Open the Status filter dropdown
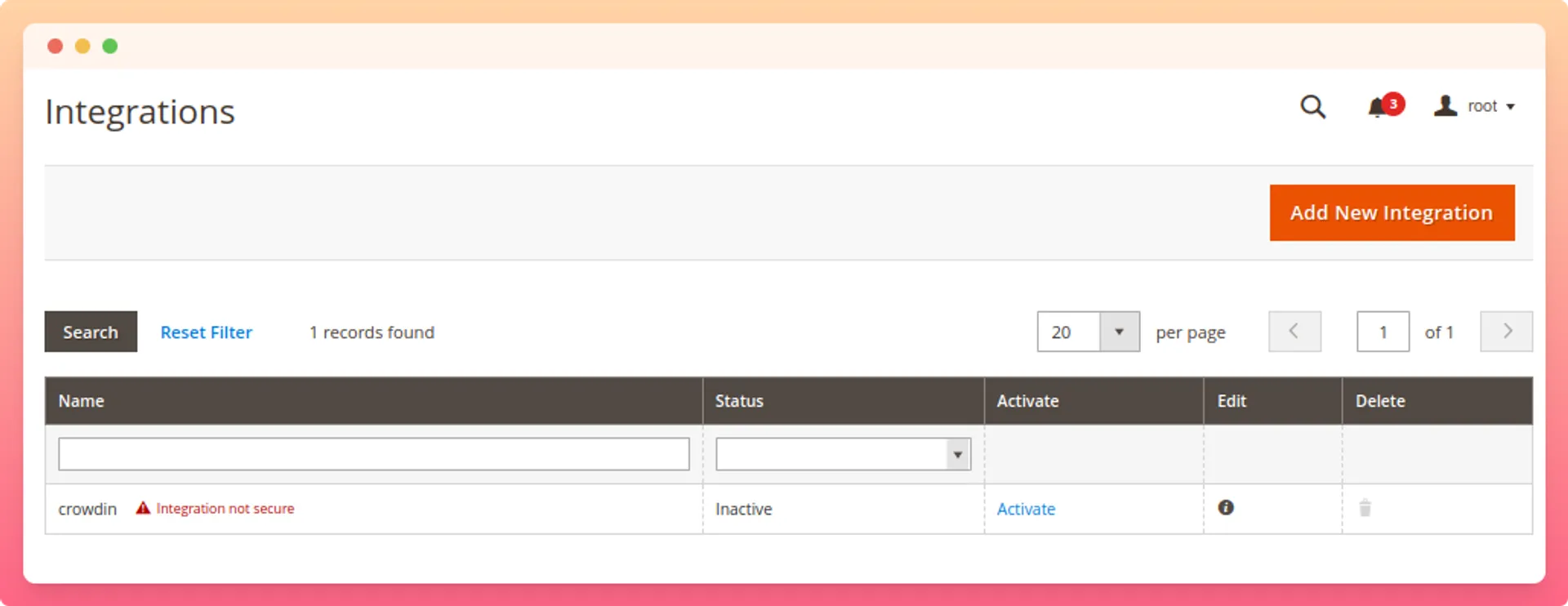Screen dimensions: 1568x606 click(843, 454)
